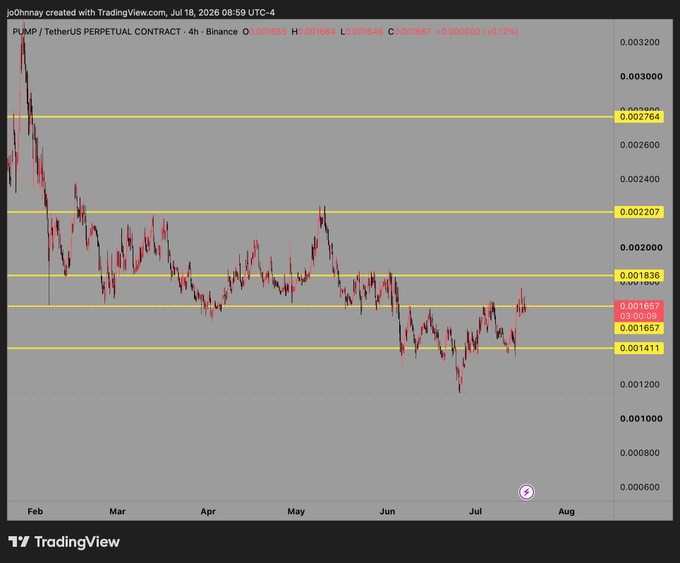Click the purple lightning bolt icon
This screenshot has height=563, width=680.
click(526, 492)
